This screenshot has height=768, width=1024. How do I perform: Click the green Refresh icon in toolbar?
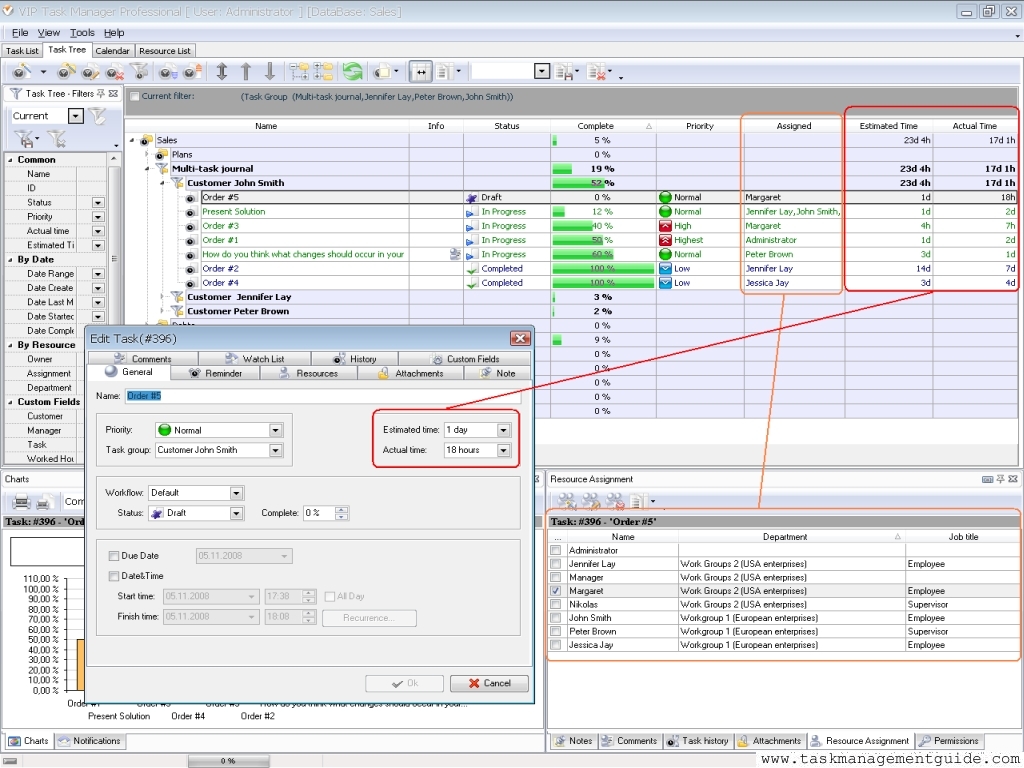(352, 71)
